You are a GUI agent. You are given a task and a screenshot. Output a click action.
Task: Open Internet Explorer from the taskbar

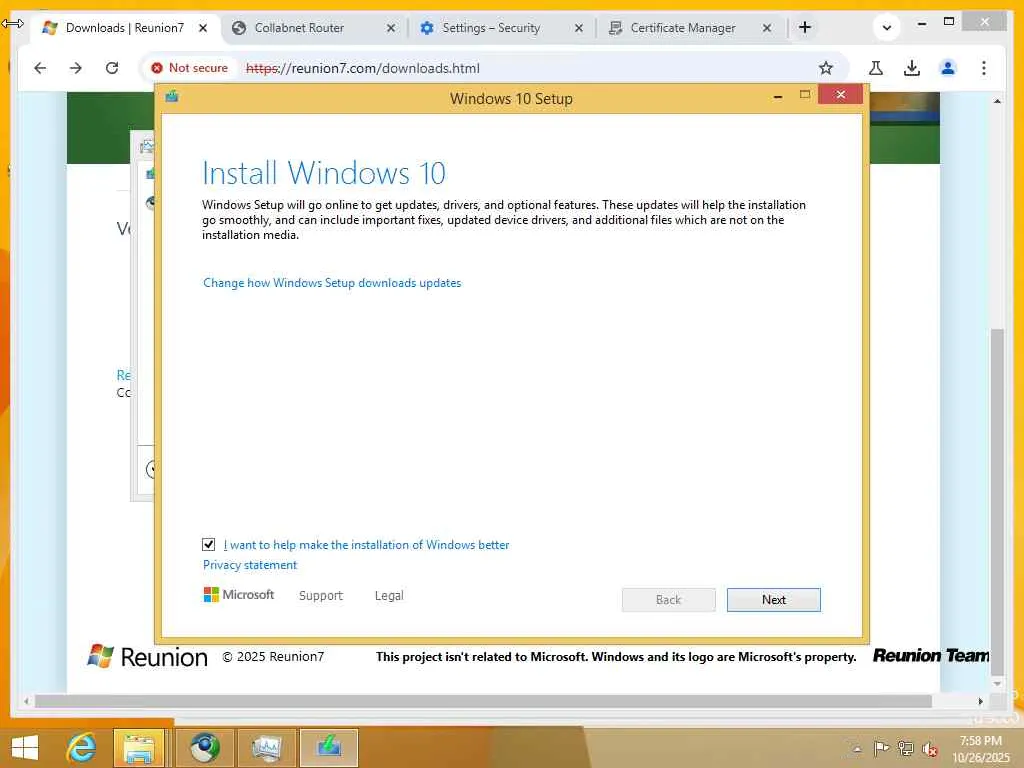81,748
